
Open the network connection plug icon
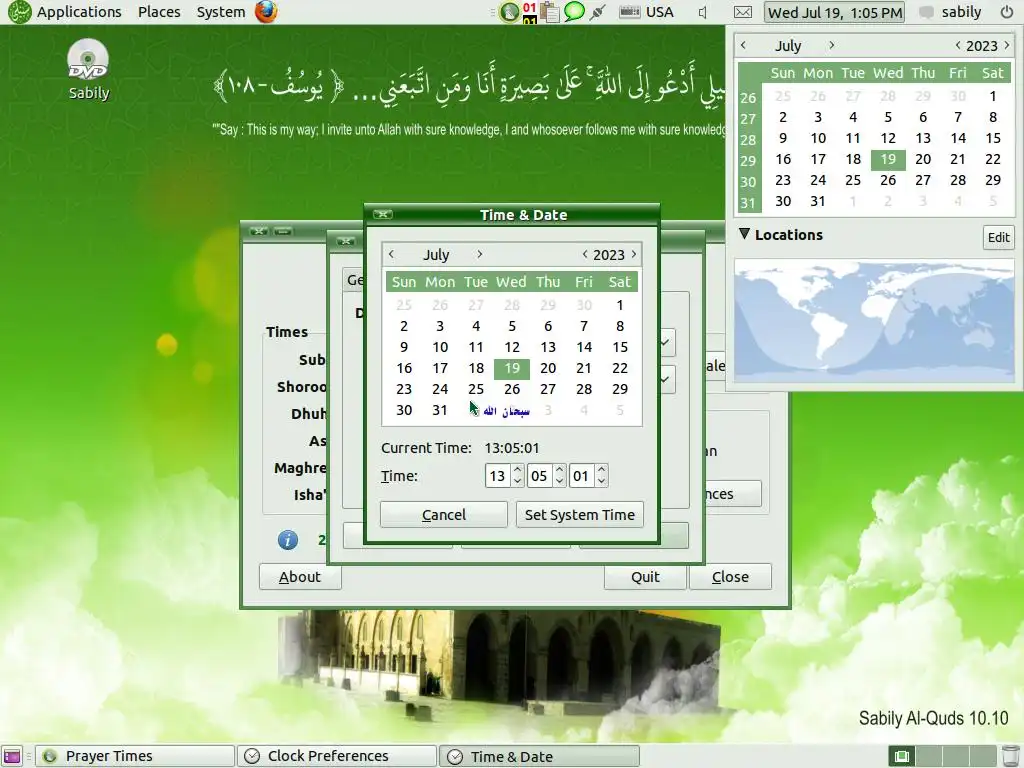[597, 12]
